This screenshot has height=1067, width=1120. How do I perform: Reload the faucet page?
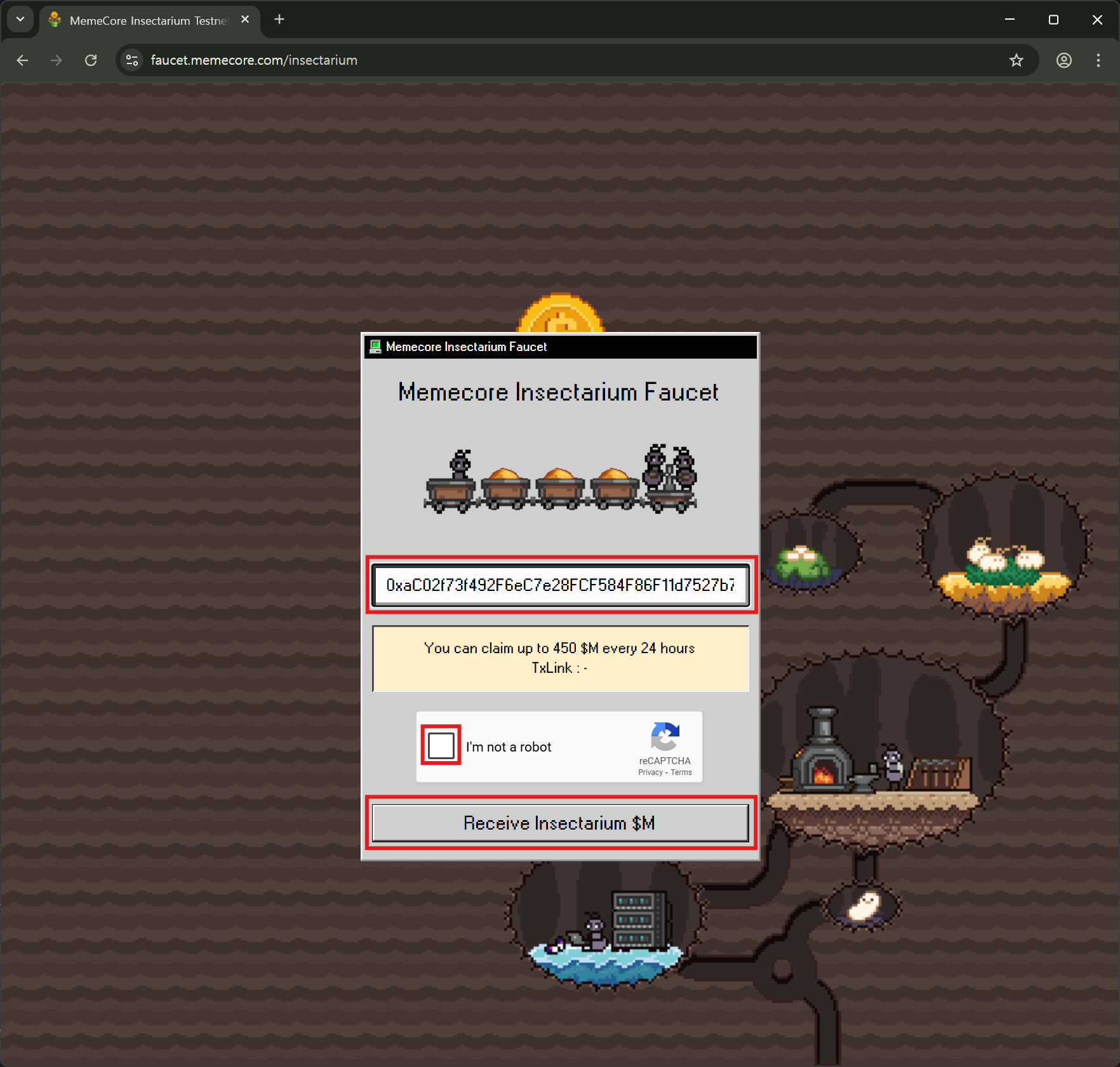coord(91,60)
